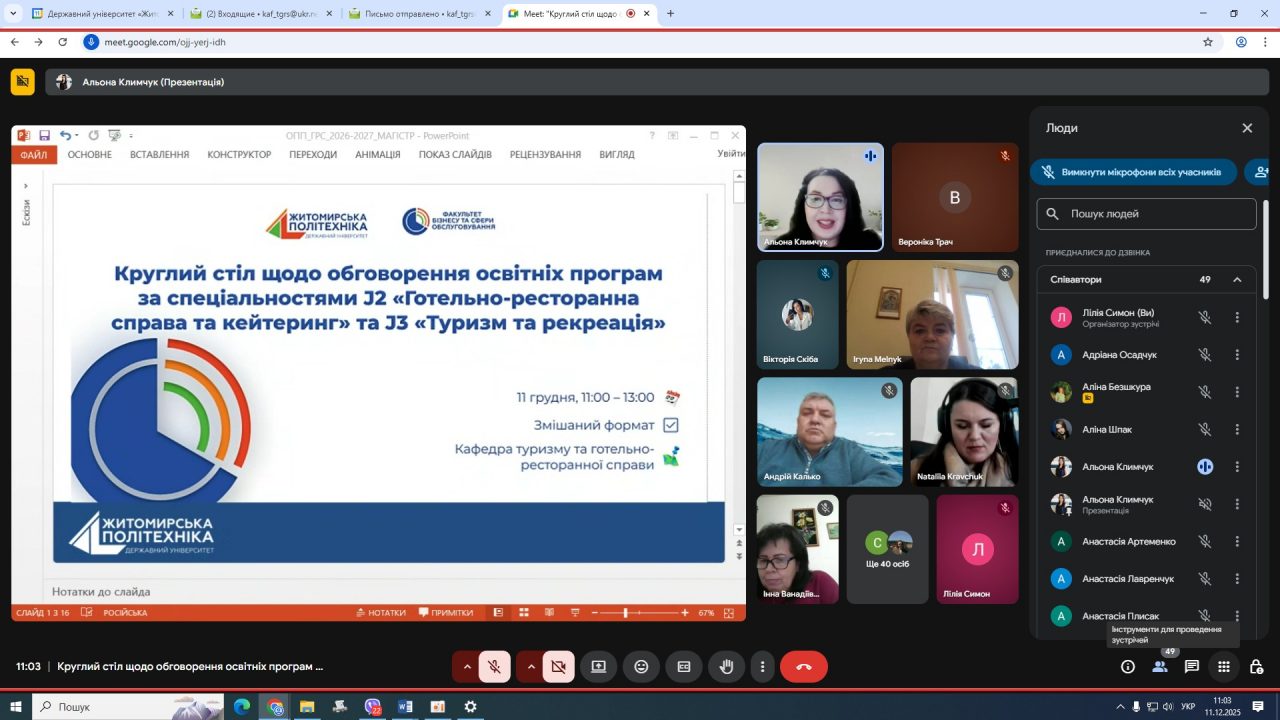1280x720 pixels.
Task: Mute Адріана Осадчук's microphone in list
Action: [x=1205, y=355]
